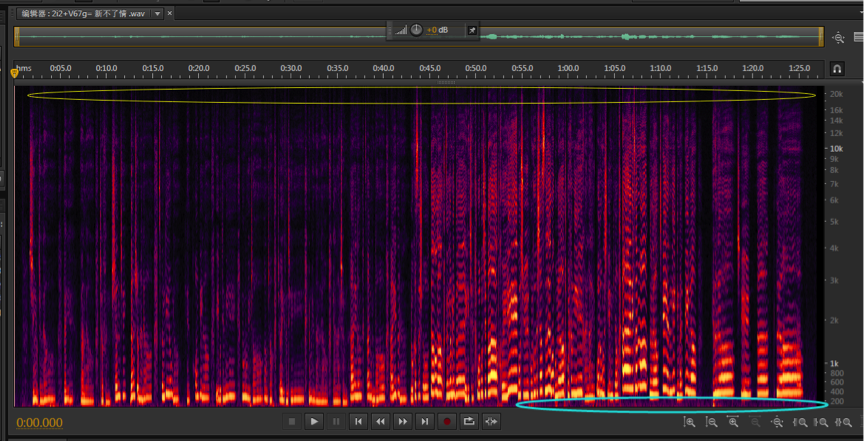
Task: Click the red Record button
Action: click(447, 422)
